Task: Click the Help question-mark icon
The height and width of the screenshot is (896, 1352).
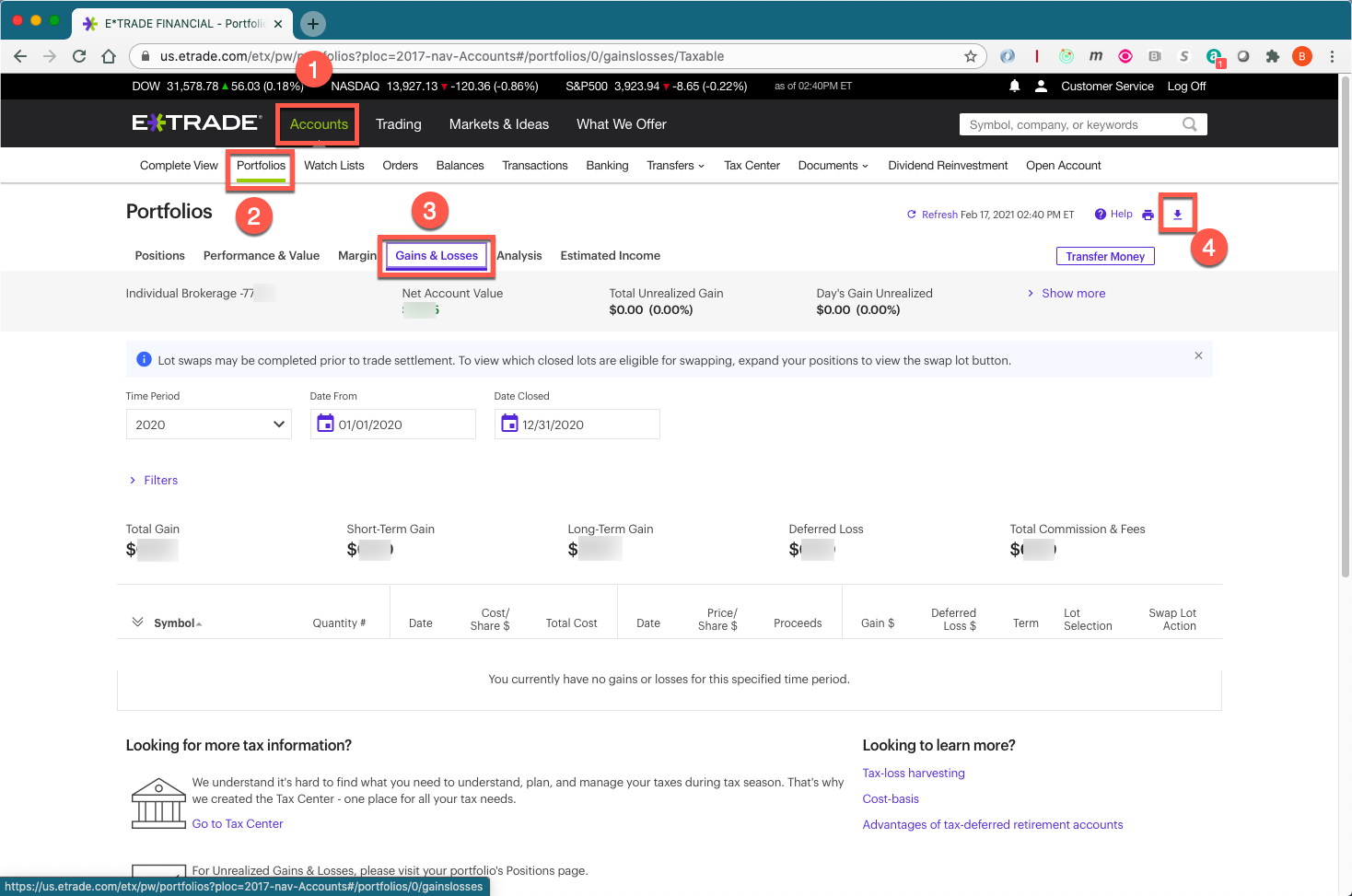Action: (x=1100, y=214)
